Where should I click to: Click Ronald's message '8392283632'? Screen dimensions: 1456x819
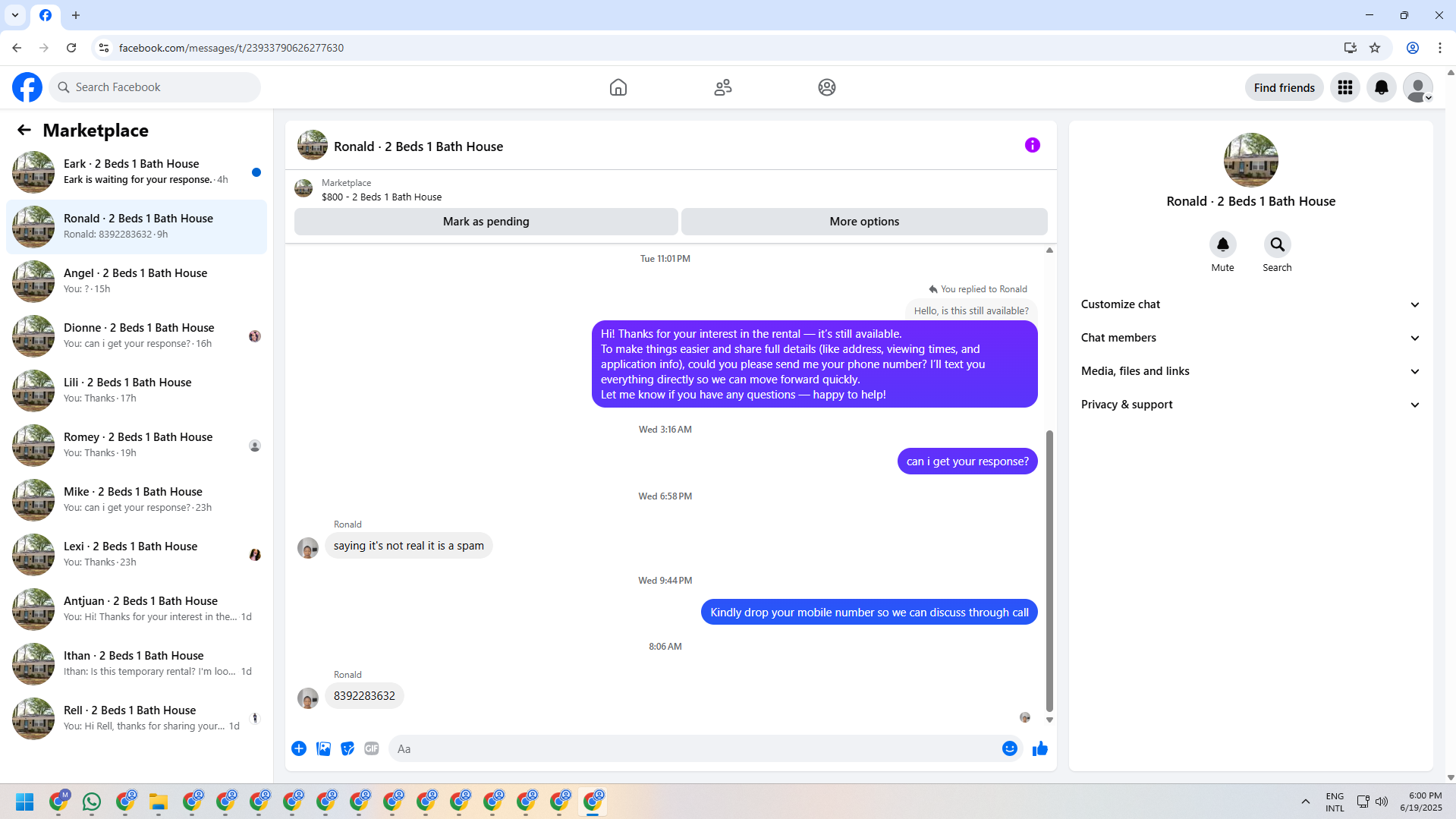pyautogui.click(x=364, y=696)
